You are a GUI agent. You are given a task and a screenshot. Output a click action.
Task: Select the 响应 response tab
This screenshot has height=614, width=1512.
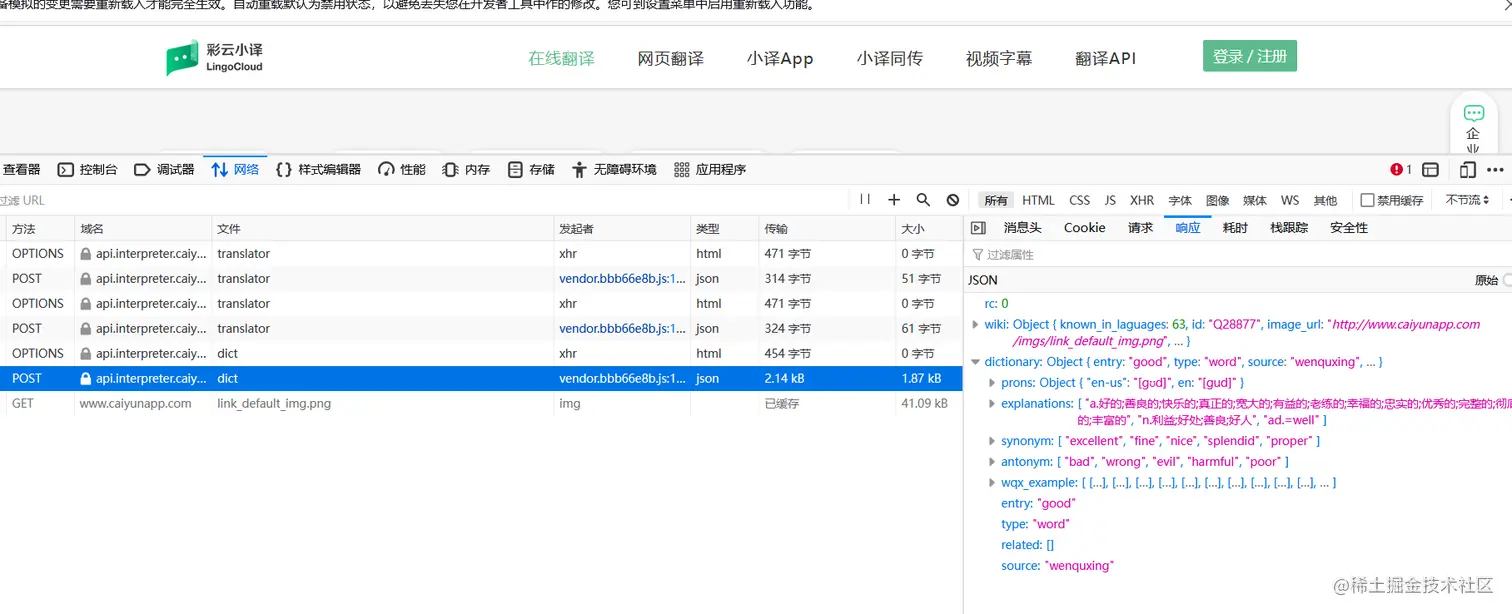pyautogui.click(x=1188, y=228)
